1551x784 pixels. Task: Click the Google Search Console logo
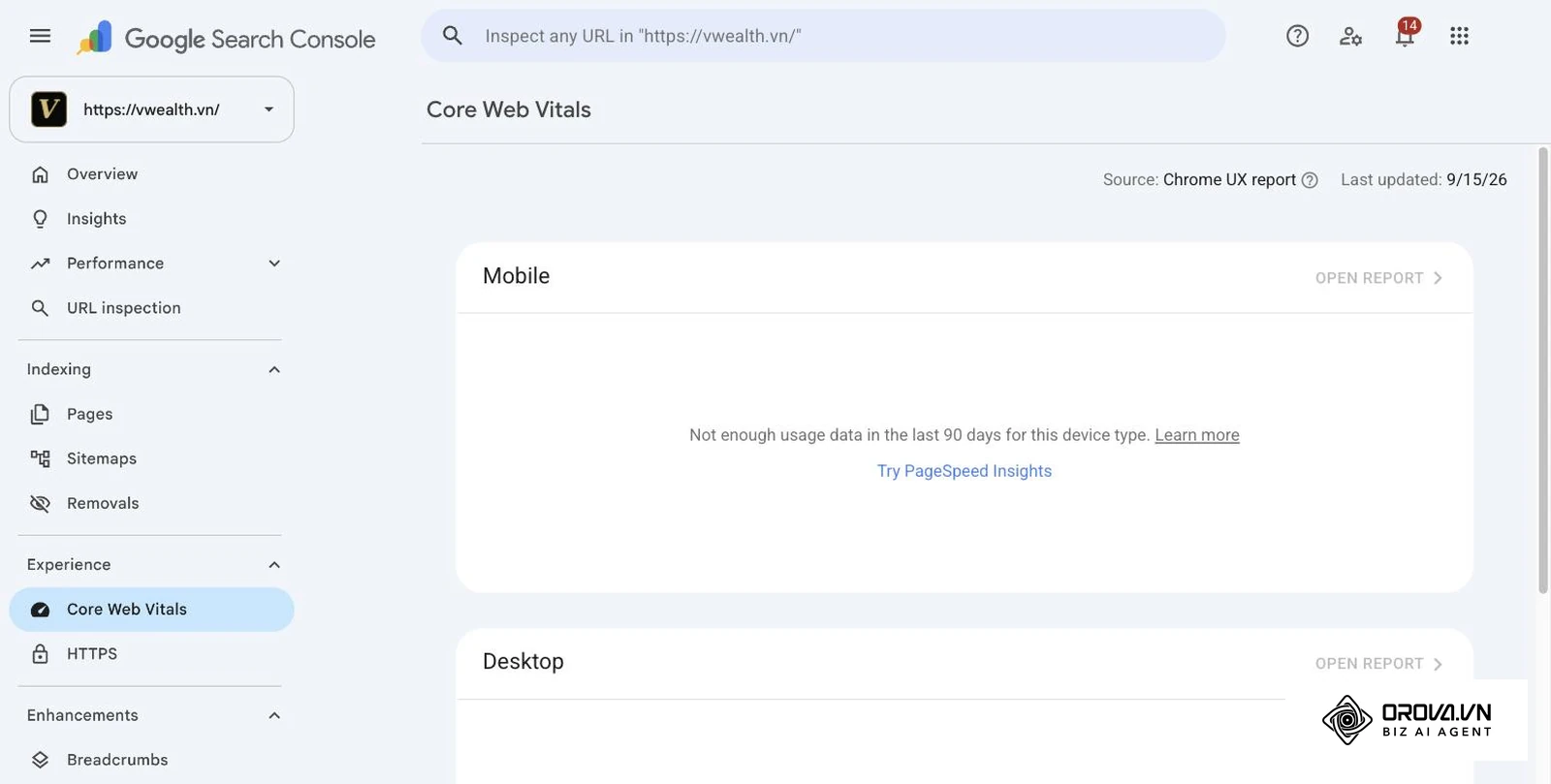226,38
